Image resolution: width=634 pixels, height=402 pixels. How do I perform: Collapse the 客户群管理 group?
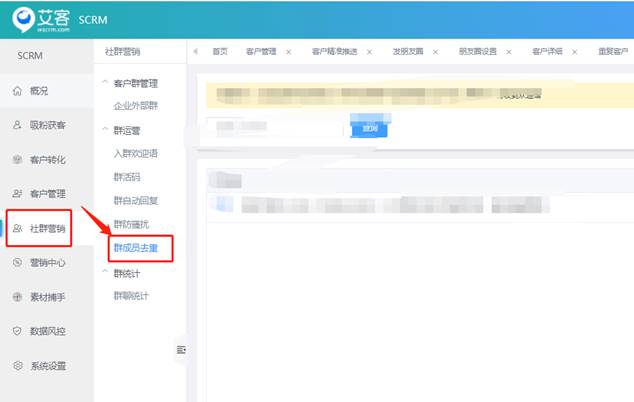105,83
